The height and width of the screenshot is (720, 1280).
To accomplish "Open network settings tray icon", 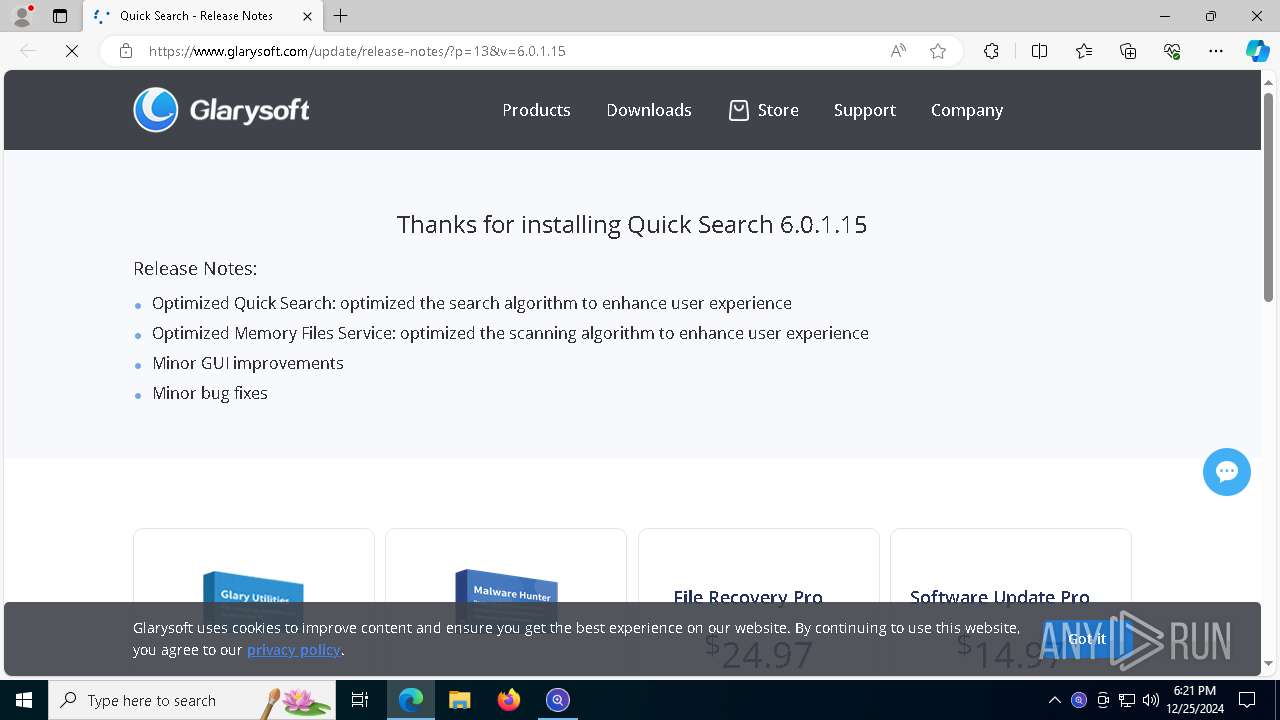I will (1127, 700).
